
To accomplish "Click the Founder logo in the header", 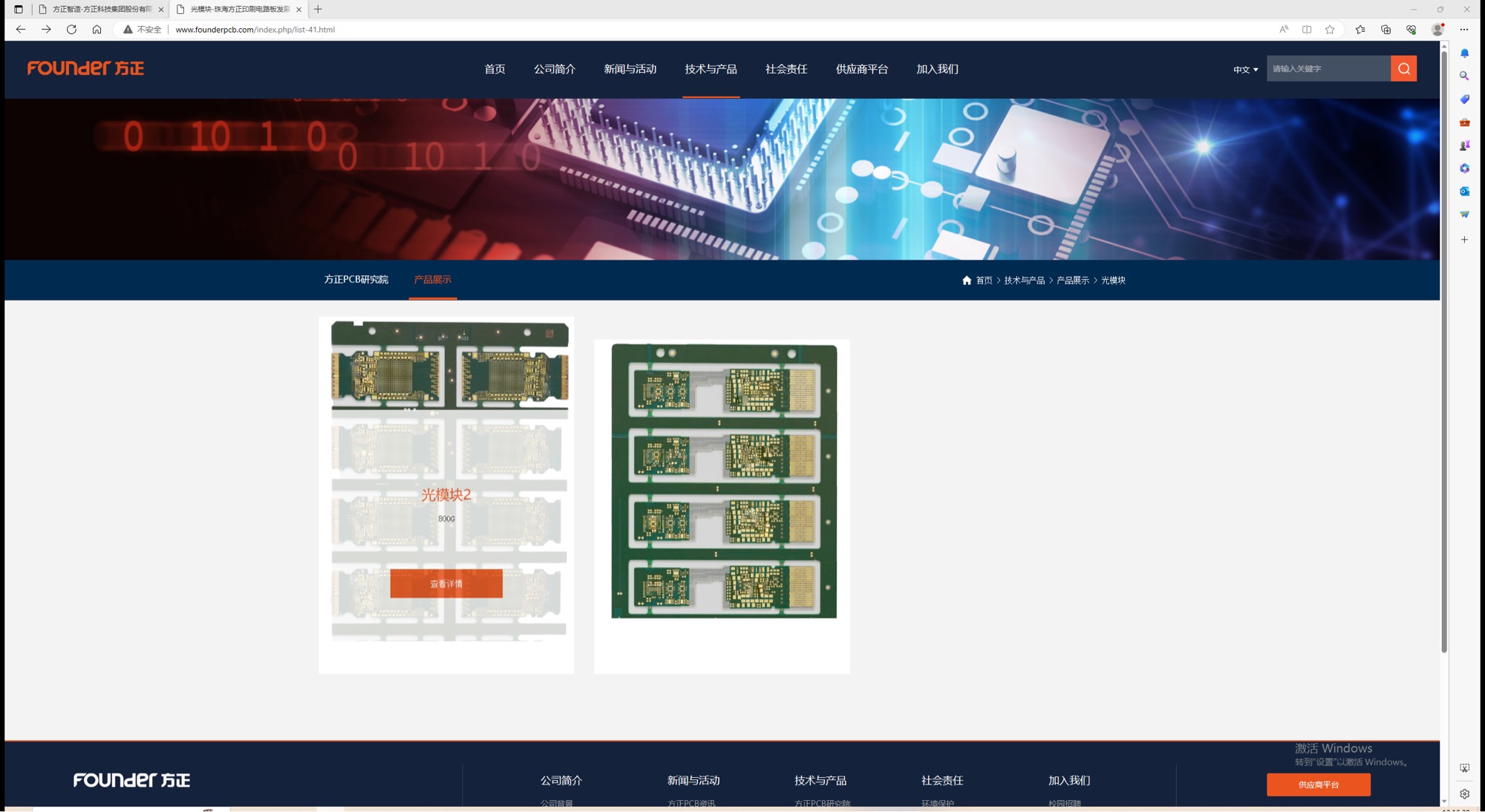I will (x=85, y=68).
